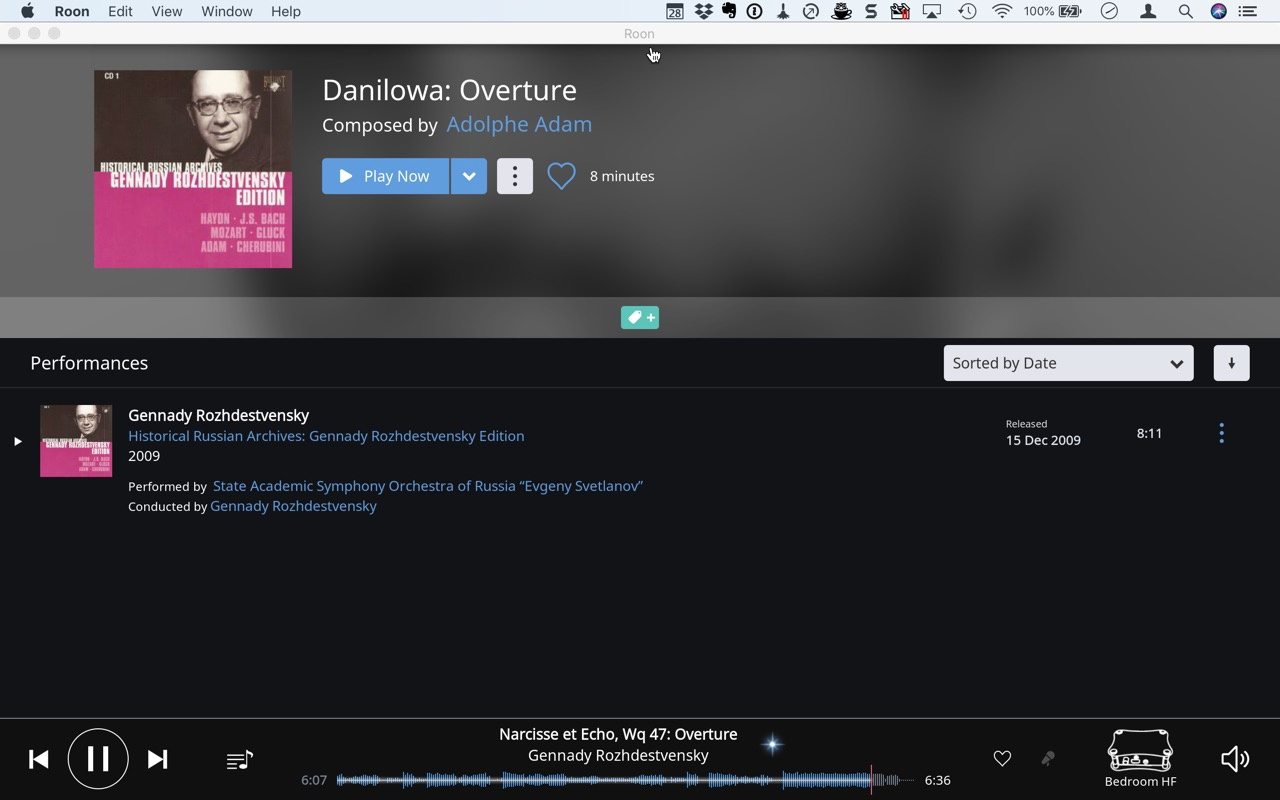Open the Window menu
Image resolution: width=1280 pixels, height=800 pixels.
[x=227, y=11]
